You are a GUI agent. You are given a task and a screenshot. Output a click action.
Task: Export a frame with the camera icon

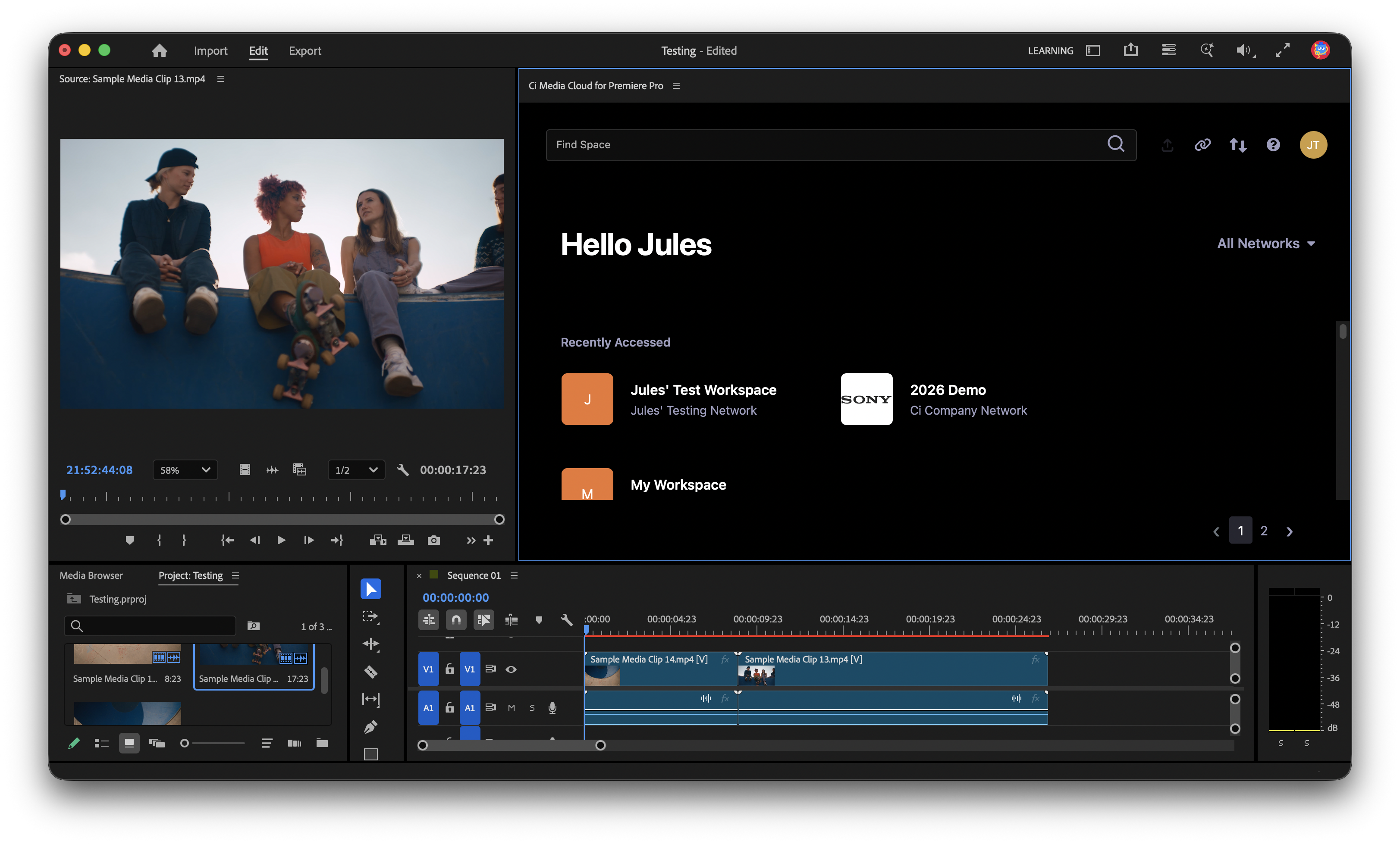(x=433, y=540)
